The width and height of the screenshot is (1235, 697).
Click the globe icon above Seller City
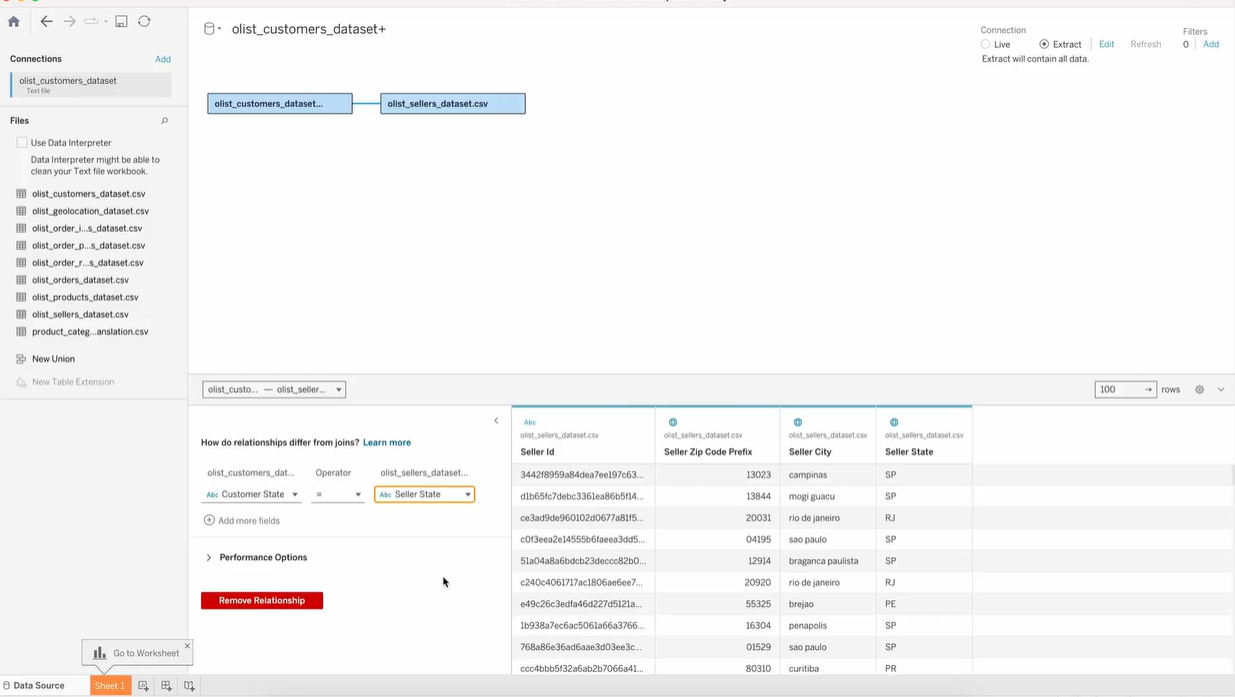(x=797, y=423)
